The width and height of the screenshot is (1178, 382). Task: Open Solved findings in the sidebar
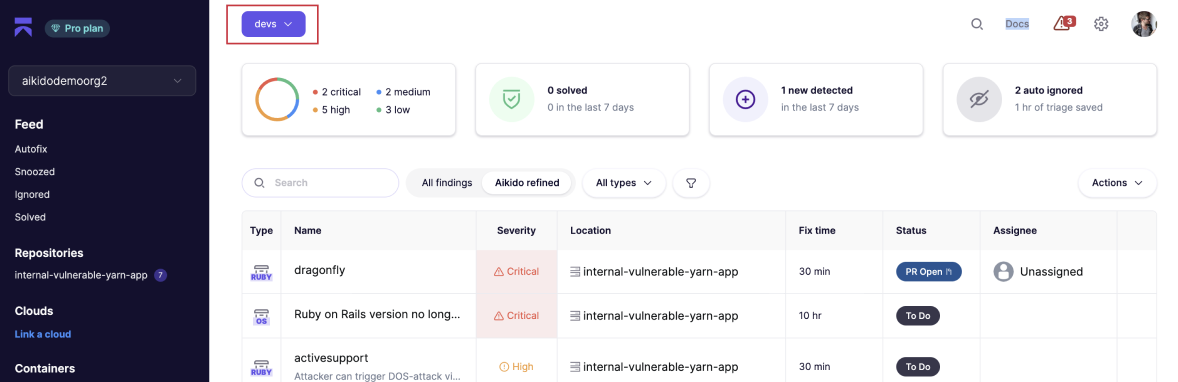pos(30,217)
